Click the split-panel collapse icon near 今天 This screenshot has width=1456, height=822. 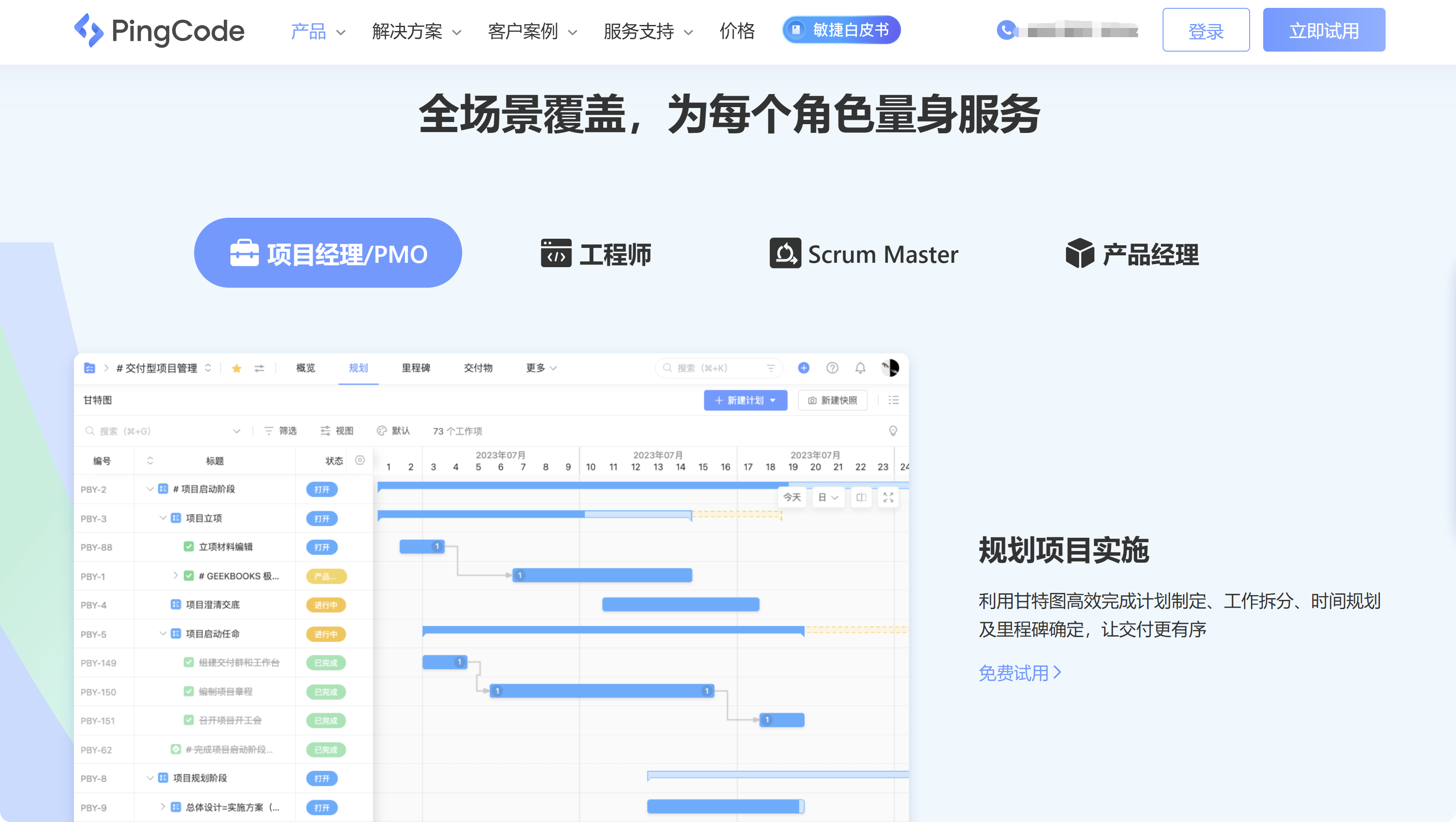click(861, 497)
